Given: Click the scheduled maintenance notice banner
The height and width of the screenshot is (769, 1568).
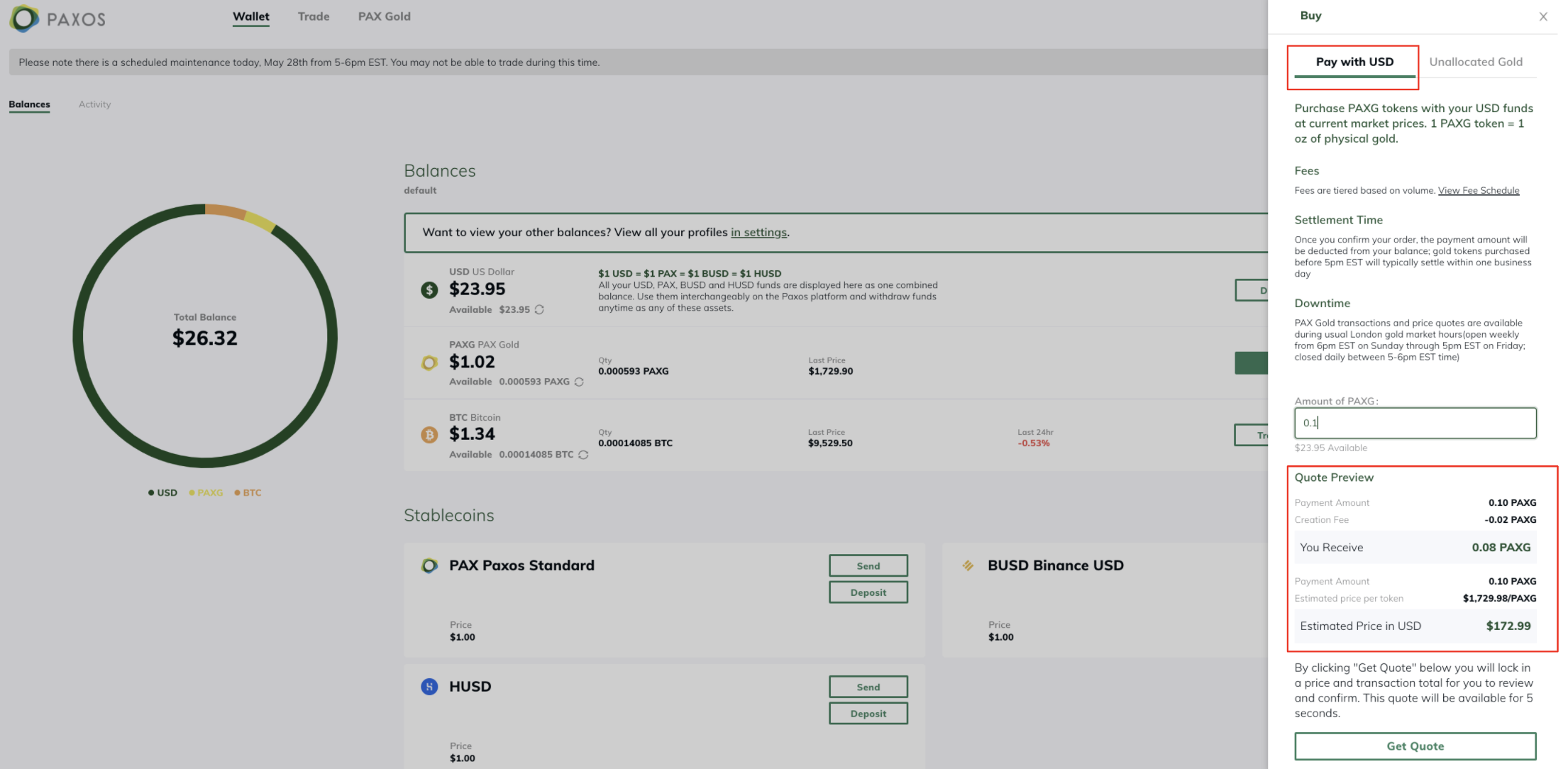Looking at the screenshot, I should click(639, 62).
